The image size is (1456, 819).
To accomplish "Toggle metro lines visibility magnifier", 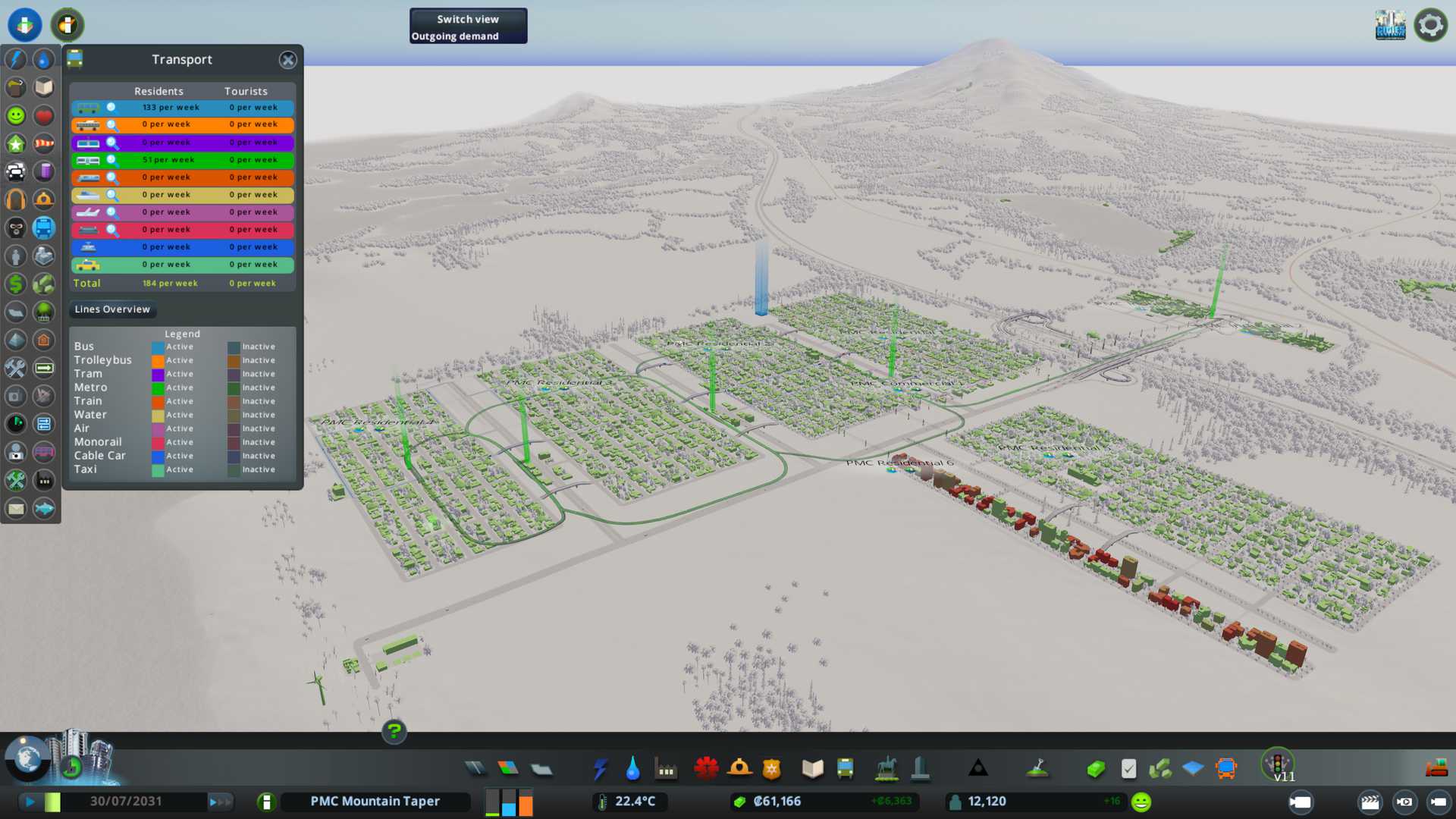I will click(x=111, y=160).
